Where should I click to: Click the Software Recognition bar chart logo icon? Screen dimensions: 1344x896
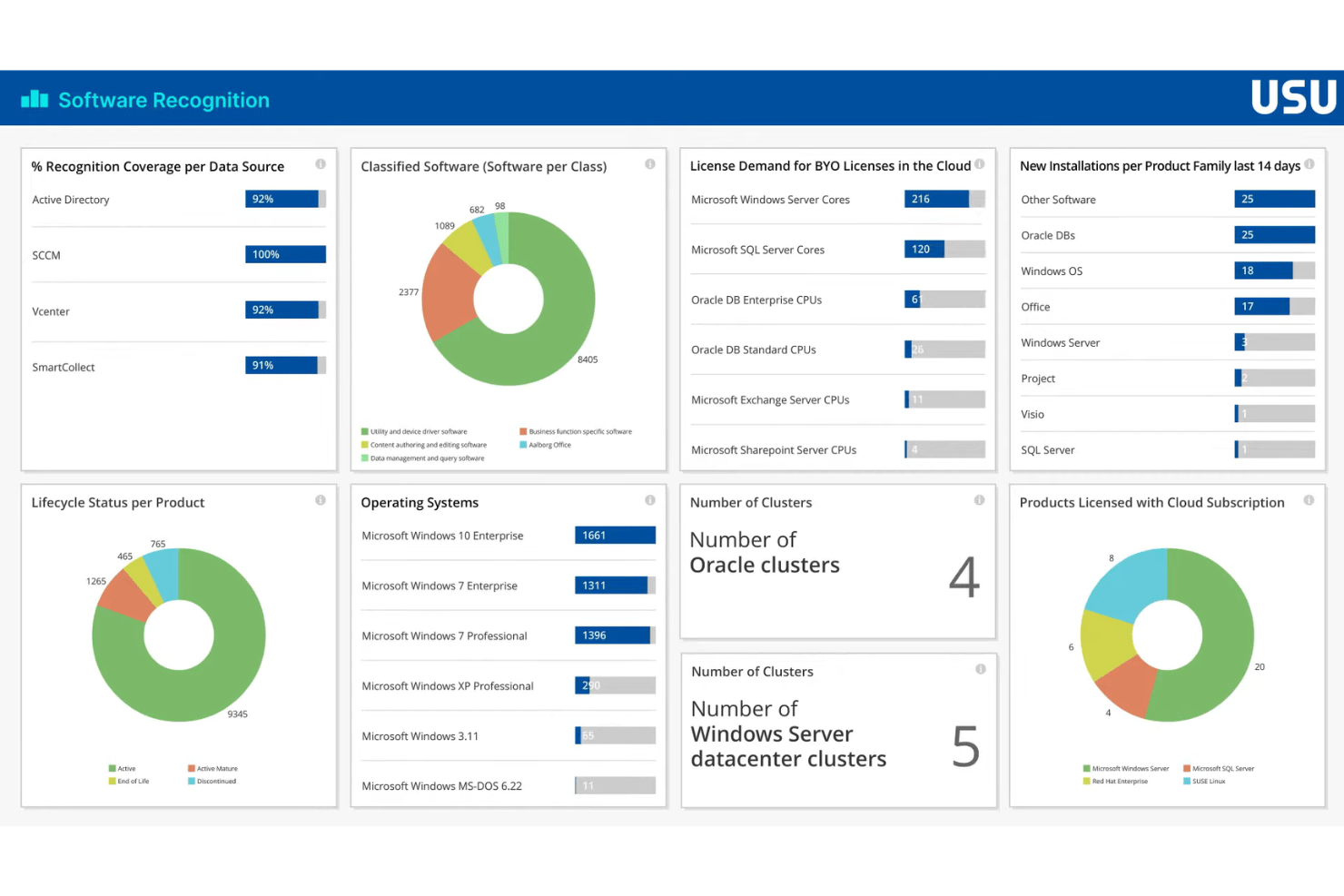point(35,99)
